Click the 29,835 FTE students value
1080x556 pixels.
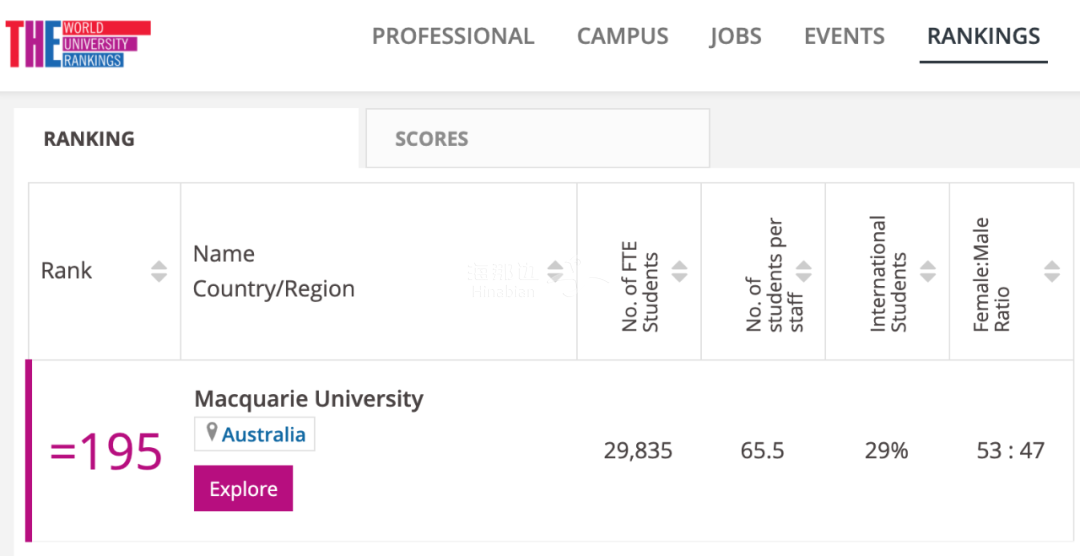click(x=638, y=451)
